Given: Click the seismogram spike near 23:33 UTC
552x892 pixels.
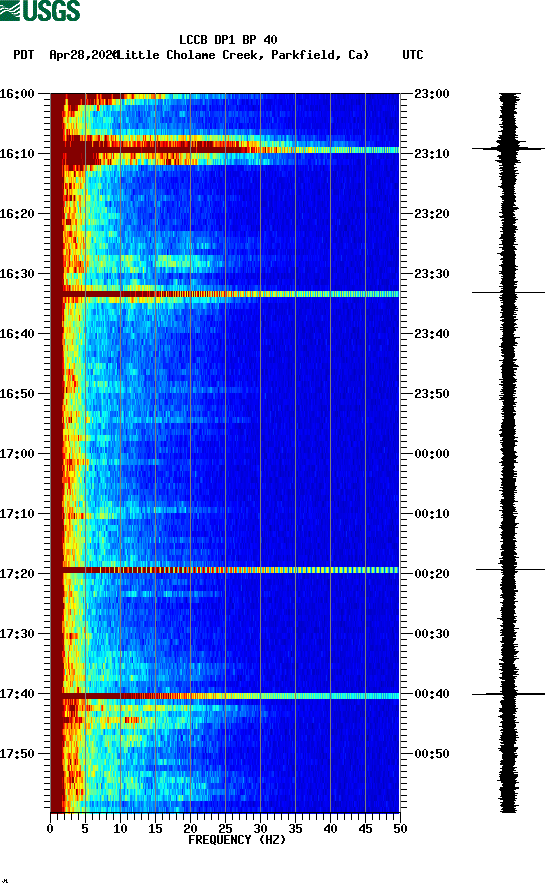Looking at the screenshot, I should 508,292.
